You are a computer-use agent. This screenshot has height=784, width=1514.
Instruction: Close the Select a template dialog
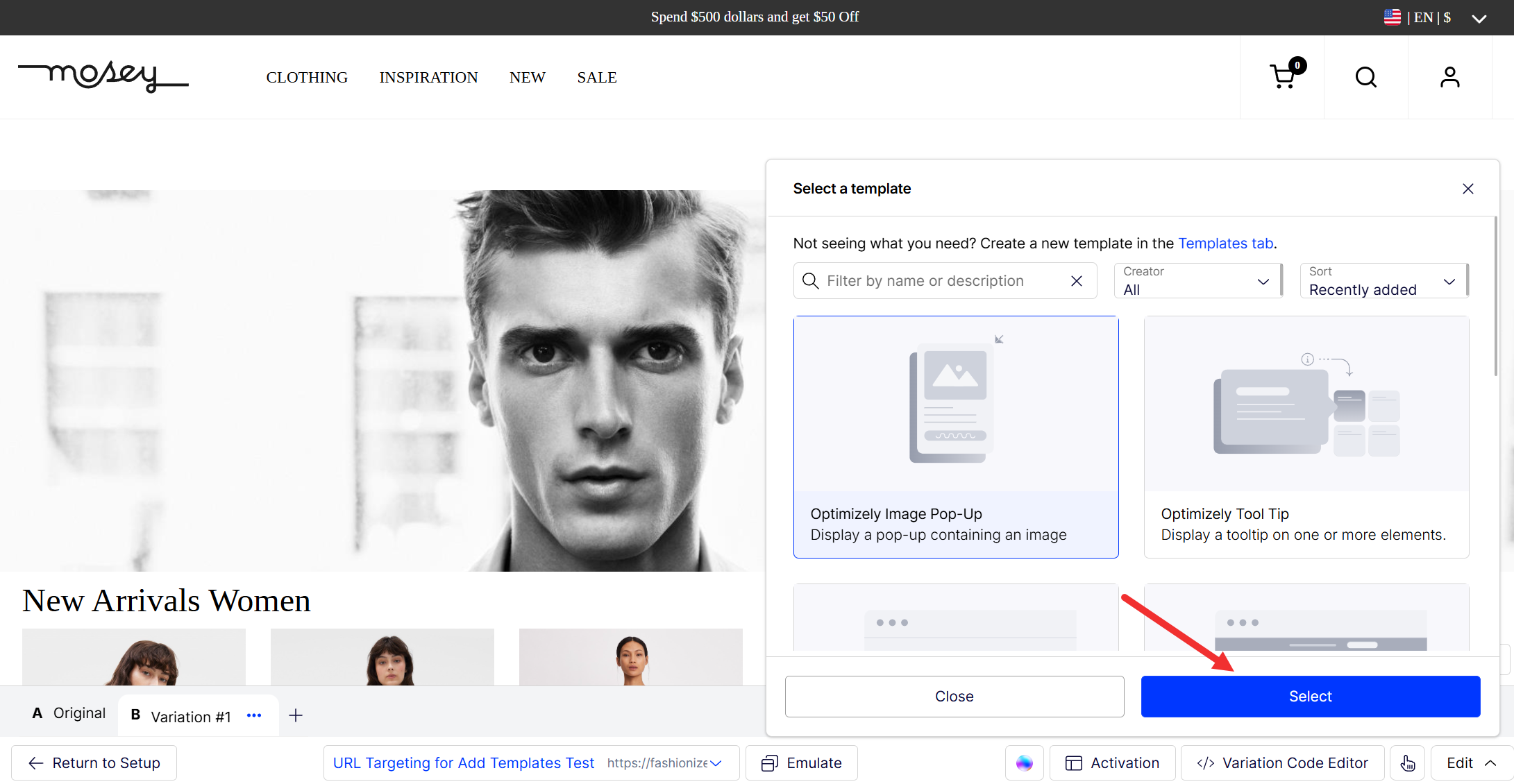click(x=1467, y=189)
